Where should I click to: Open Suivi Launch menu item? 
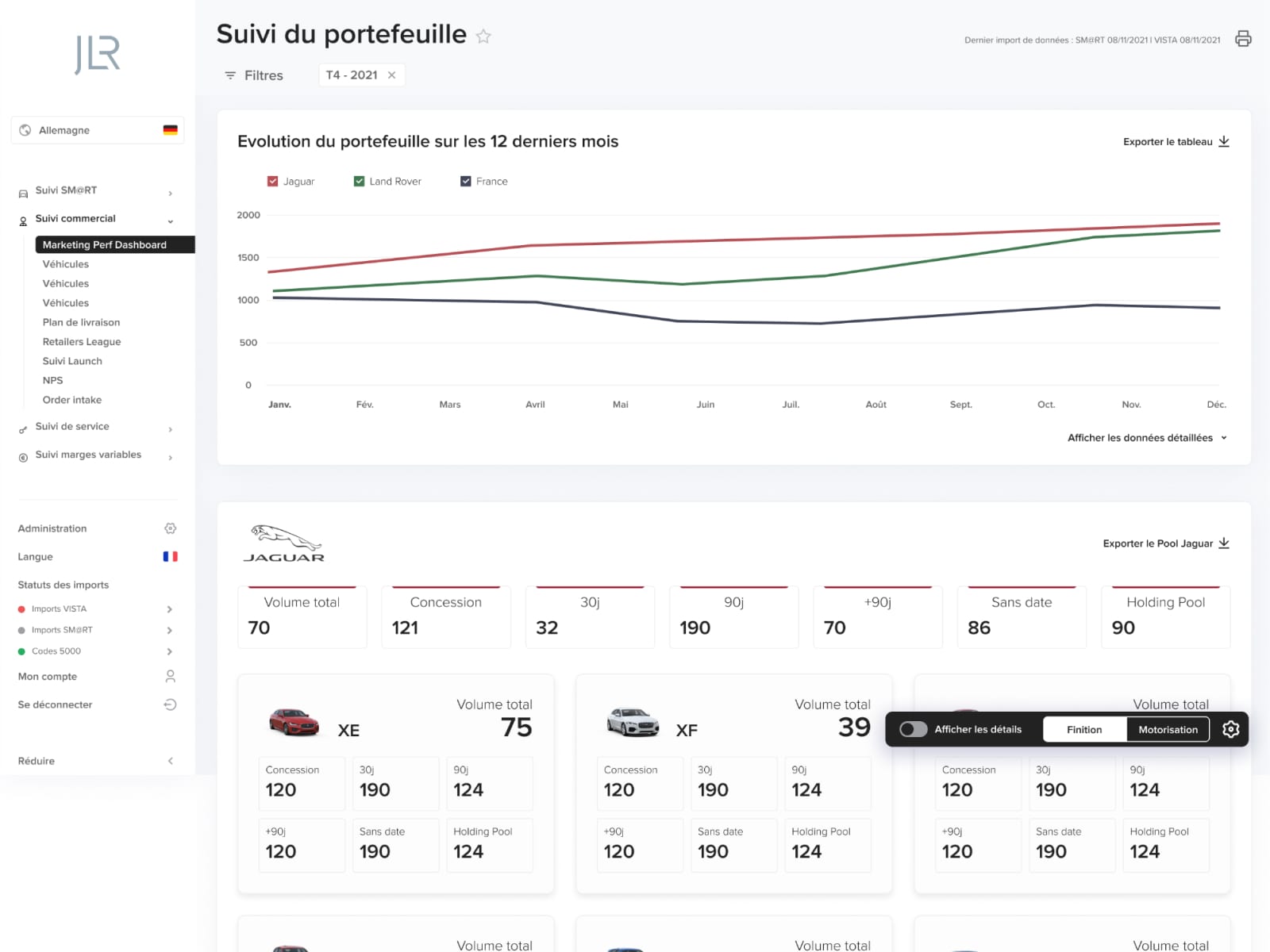72,361
